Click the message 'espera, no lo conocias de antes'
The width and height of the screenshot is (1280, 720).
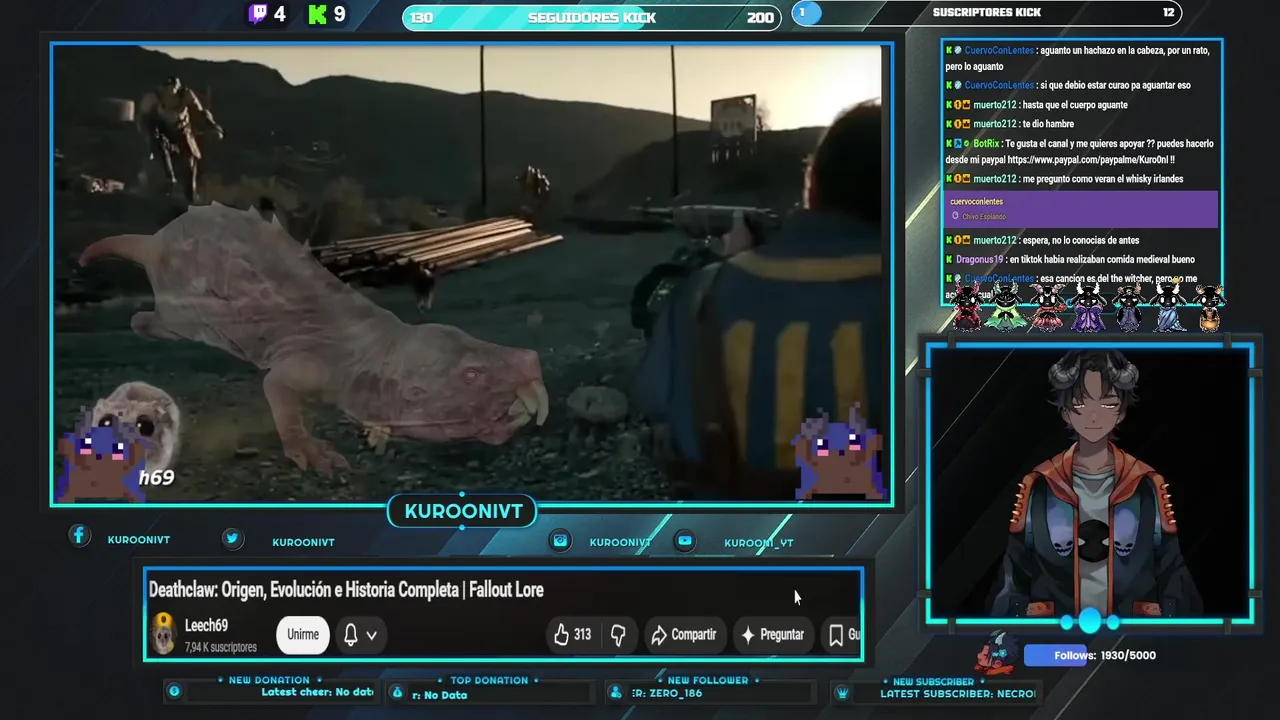pos(1042,240)
